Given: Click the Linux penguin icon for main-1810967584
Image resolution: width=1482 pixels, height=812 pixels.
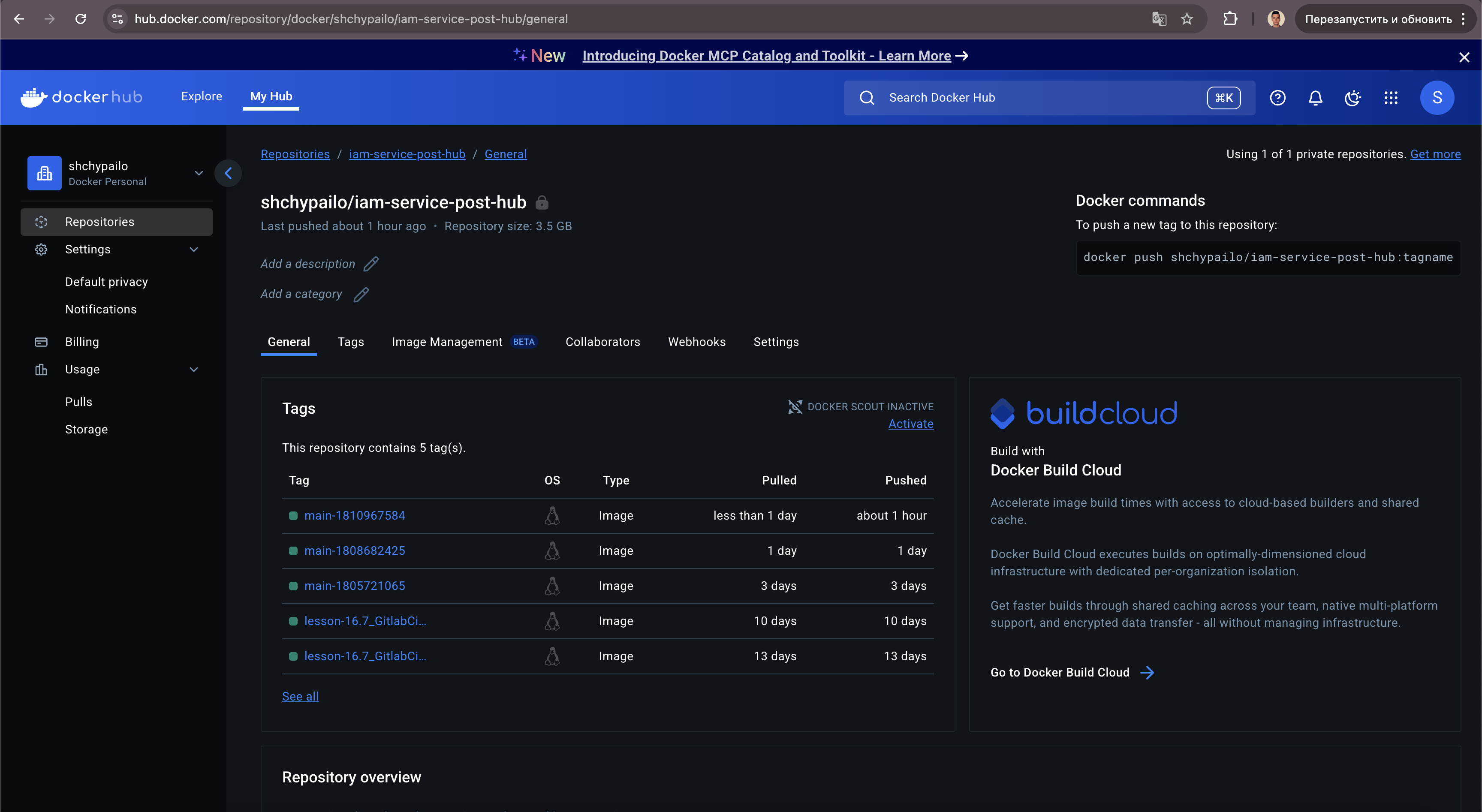Looking at the screenshot, I should click(552, 516).
